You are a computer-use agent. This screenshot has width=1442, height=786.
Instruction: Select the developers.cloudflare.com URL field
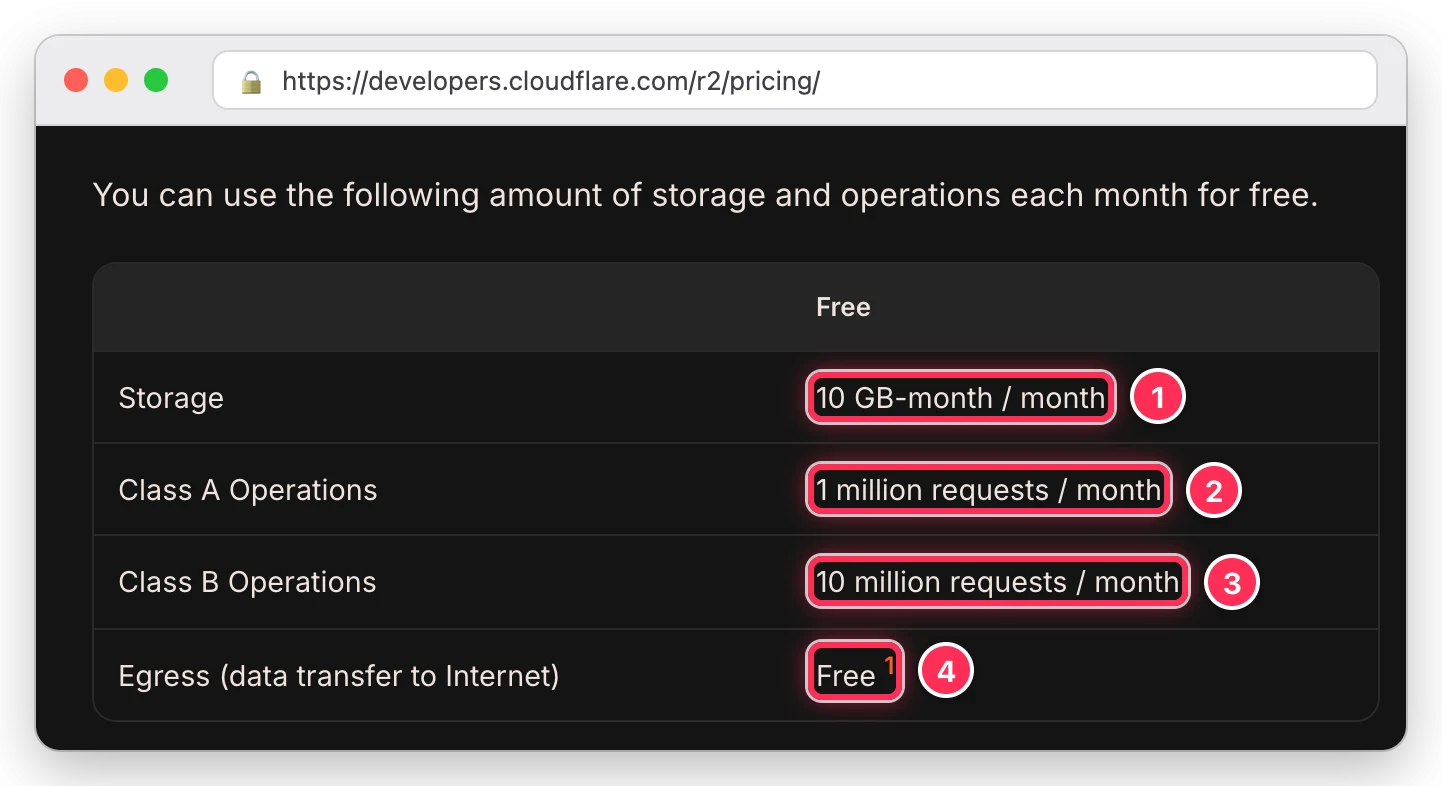click(795, 80)
